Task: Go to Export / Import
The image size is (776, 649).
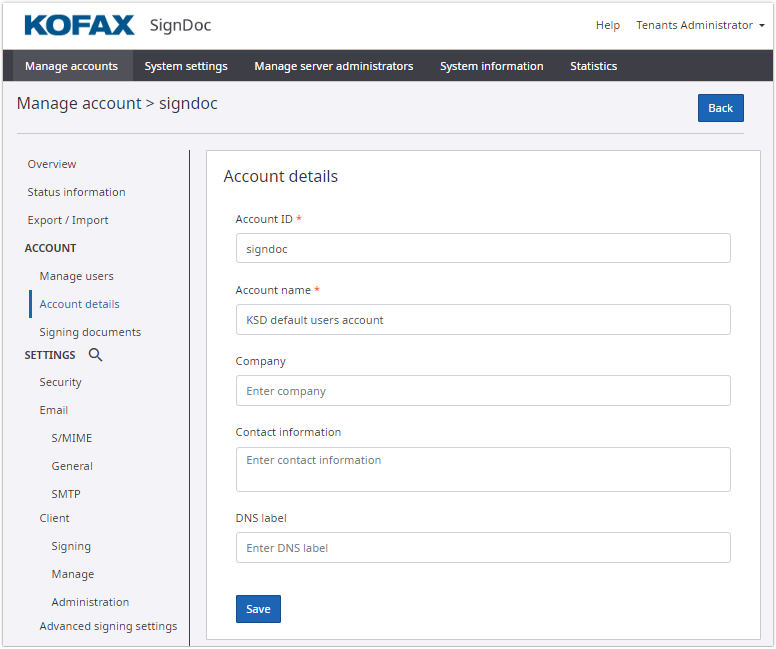Action: coord(68,220)
